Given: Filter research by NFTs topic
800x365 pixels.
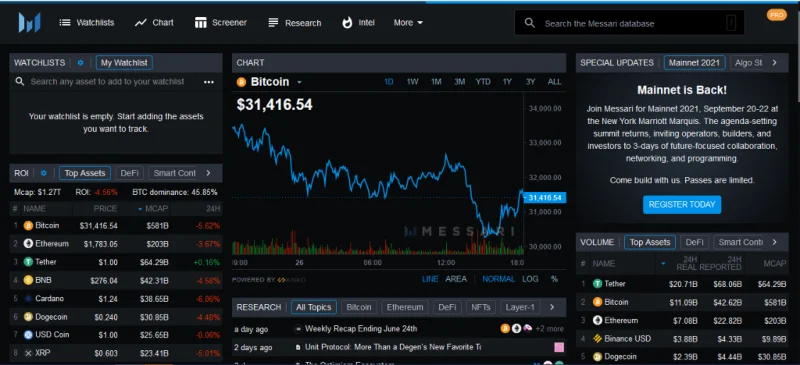Looking at the screenshot, I should 481,307.
